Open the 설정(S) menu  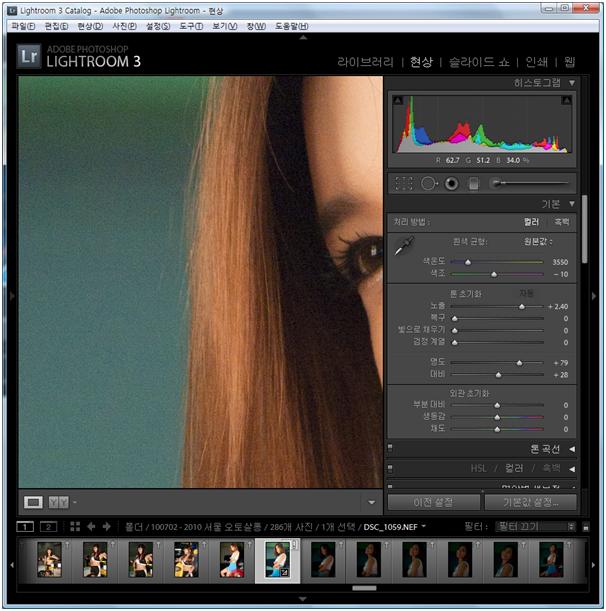pyautogui.click(x=158, y=26)
